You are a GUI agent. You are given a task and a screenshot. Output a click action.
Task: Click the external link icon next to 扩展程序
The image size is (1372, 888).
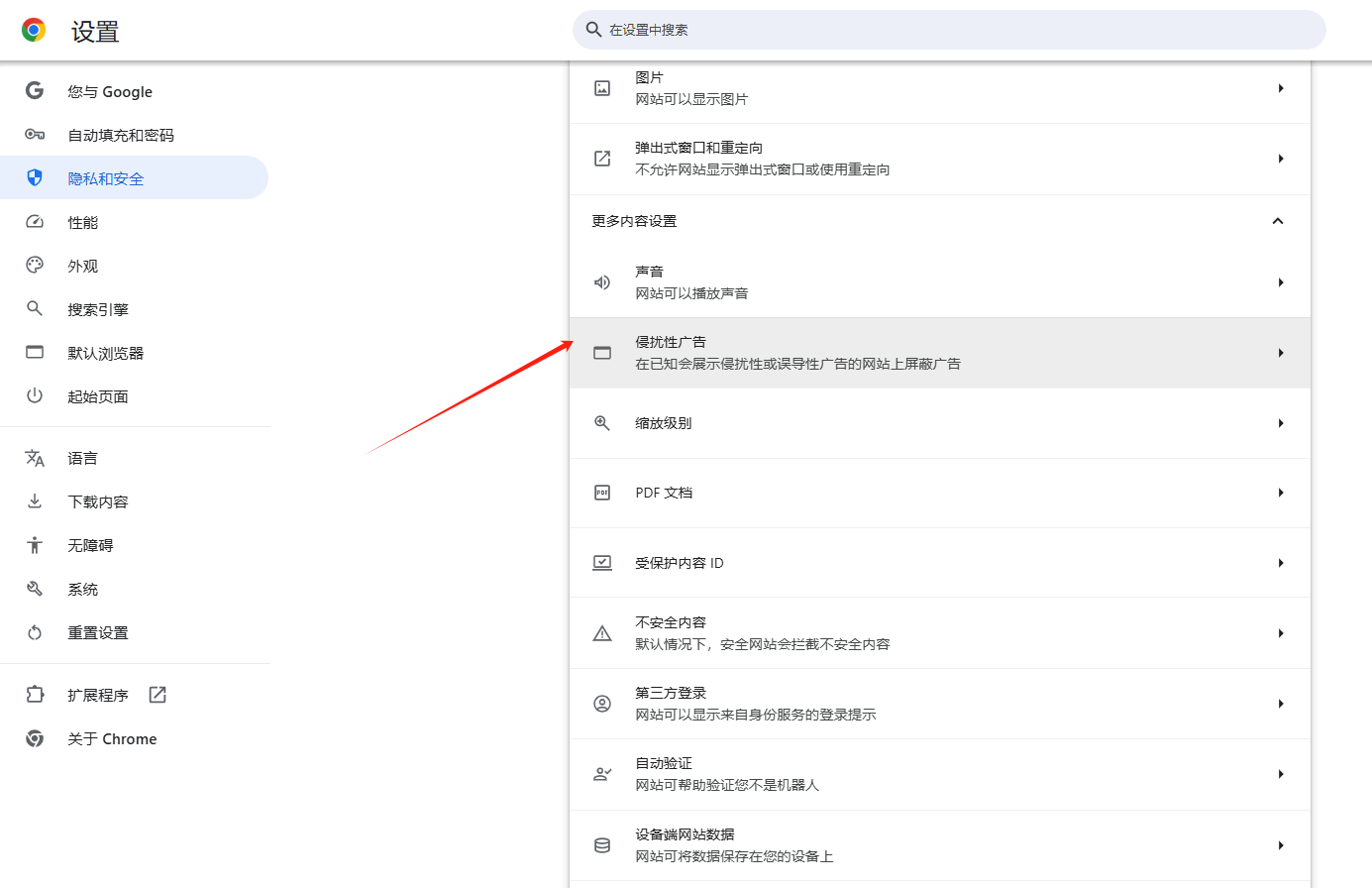[158, 695]
